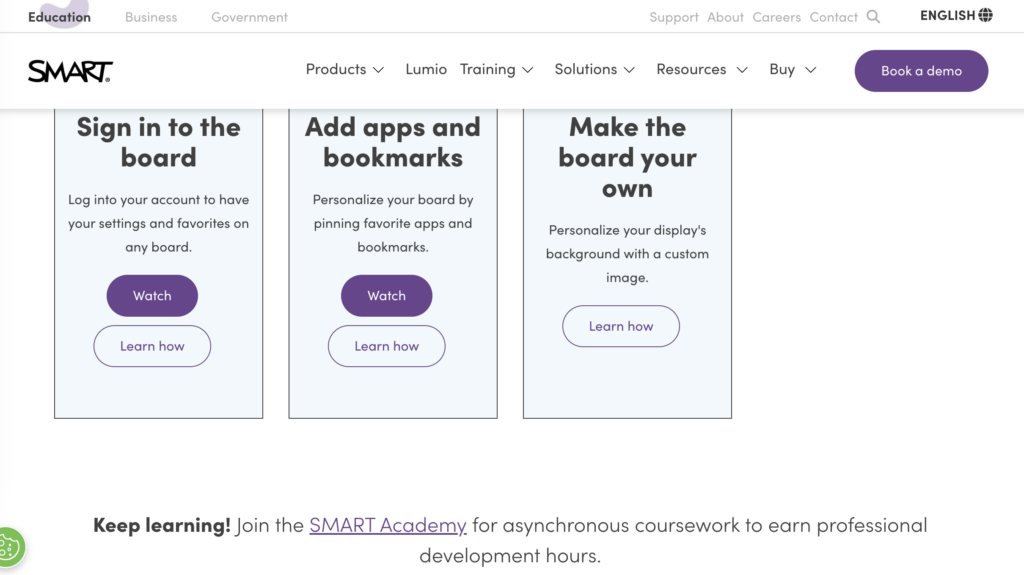Viewport: 1024px width, 575px height.
Task: Open the Training menu label
Action: click(x=487, y=69)
